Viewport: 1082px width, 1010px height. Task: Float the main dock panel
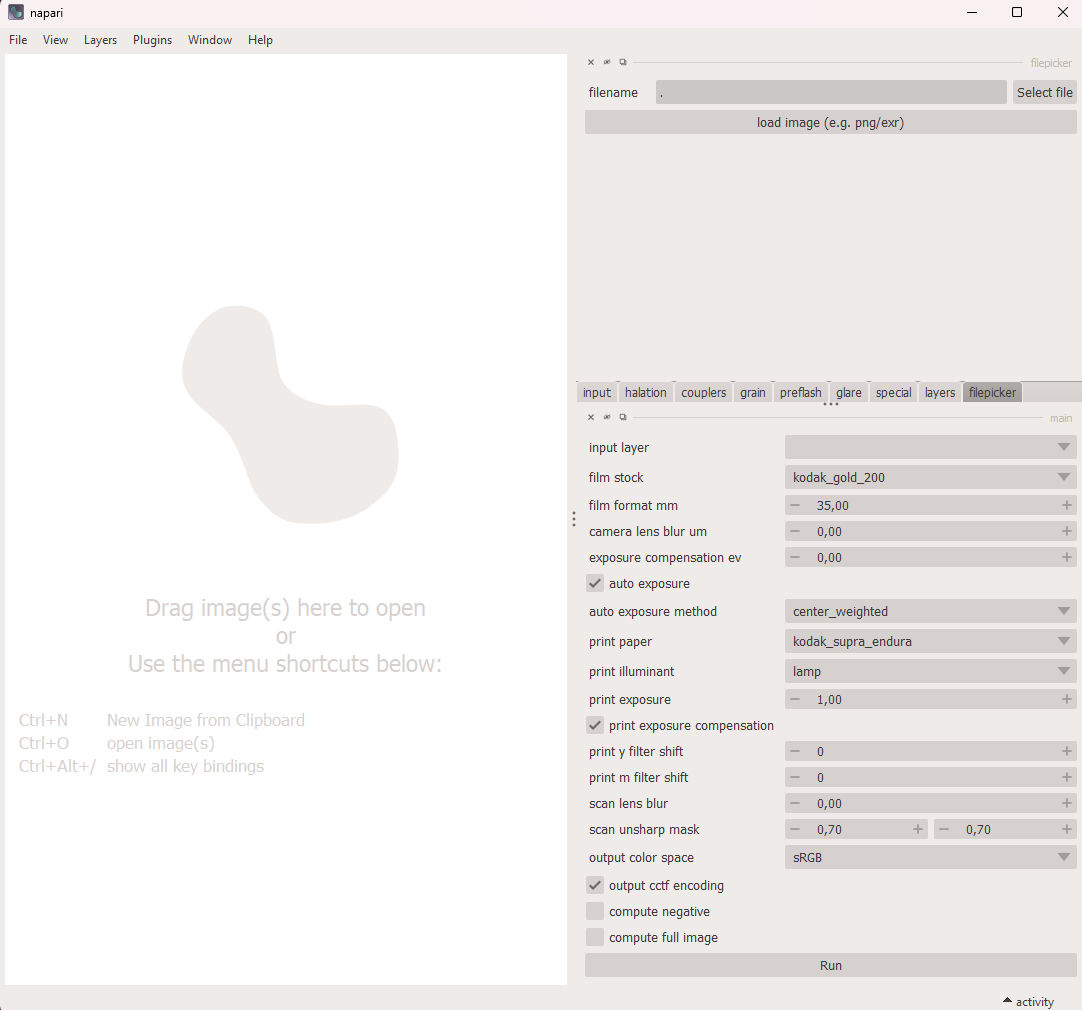click(623, 417)
